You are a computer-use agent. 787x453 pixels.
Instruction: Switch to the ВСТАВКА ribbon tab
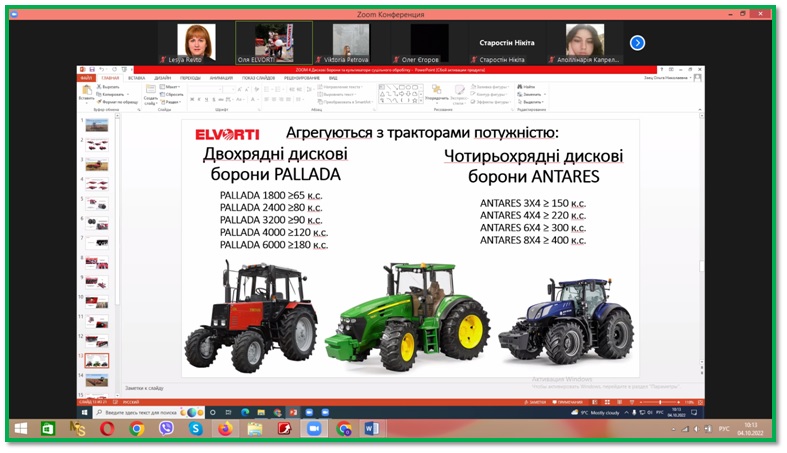[x=137, y=78]
